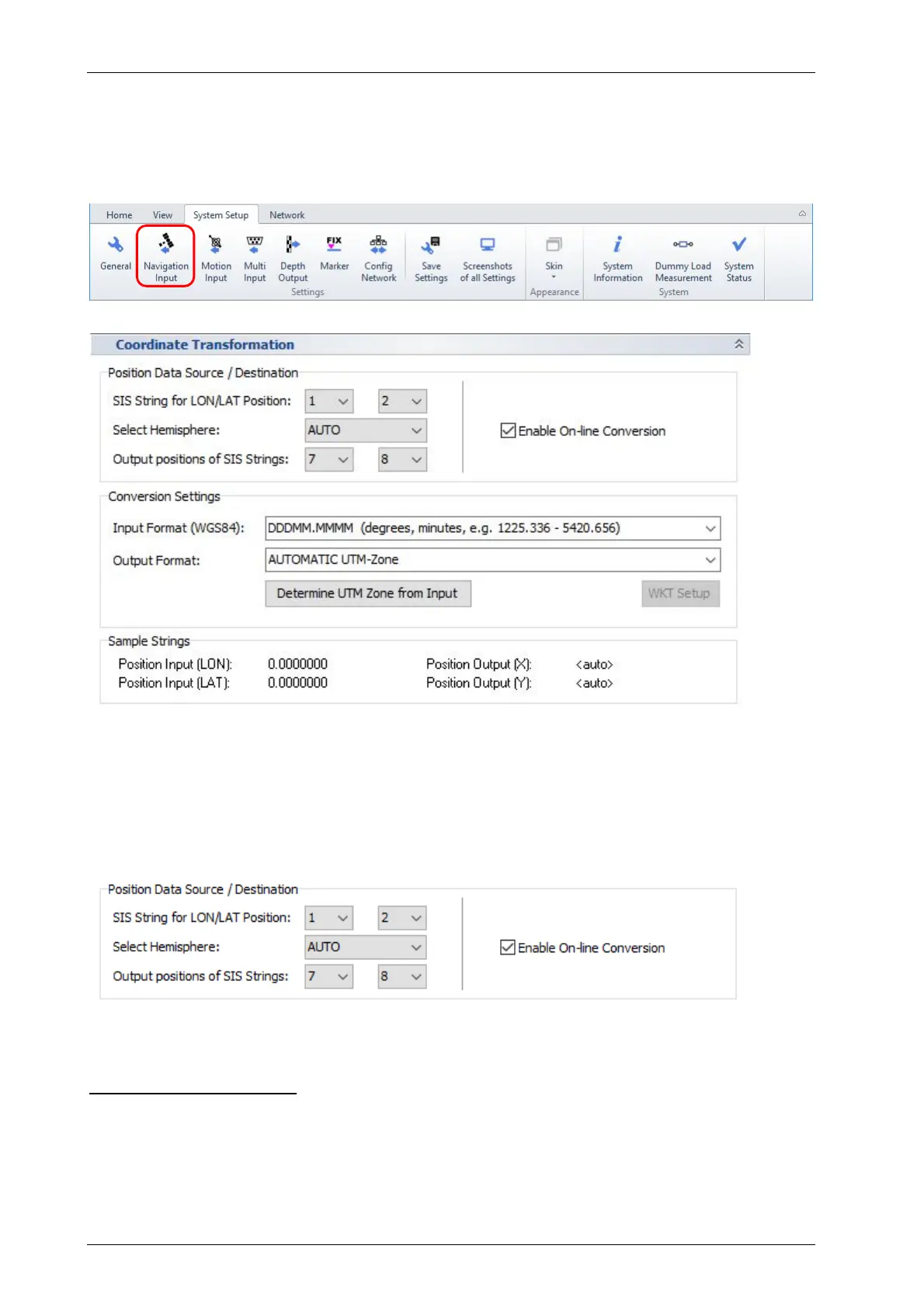Open first SIS String LON/LAT dropdown in Coordinate Transformation panel
The image size is (924, 1308).
click(x=329, y=401)
